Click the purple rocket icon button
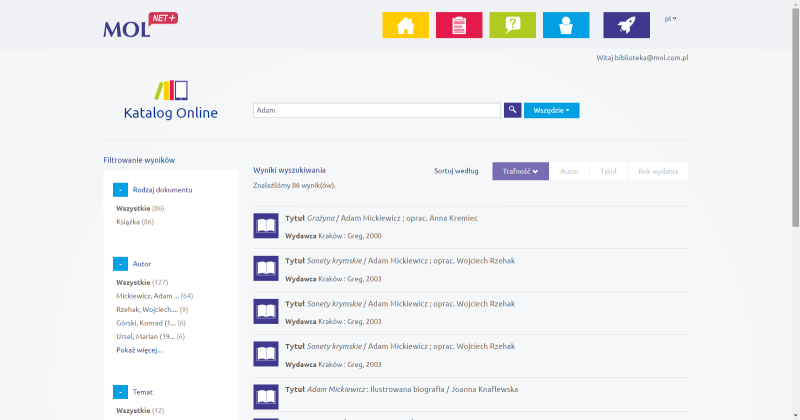Viewport: 800px width, 420px height. pyautogui.click(x=627, y=25)
